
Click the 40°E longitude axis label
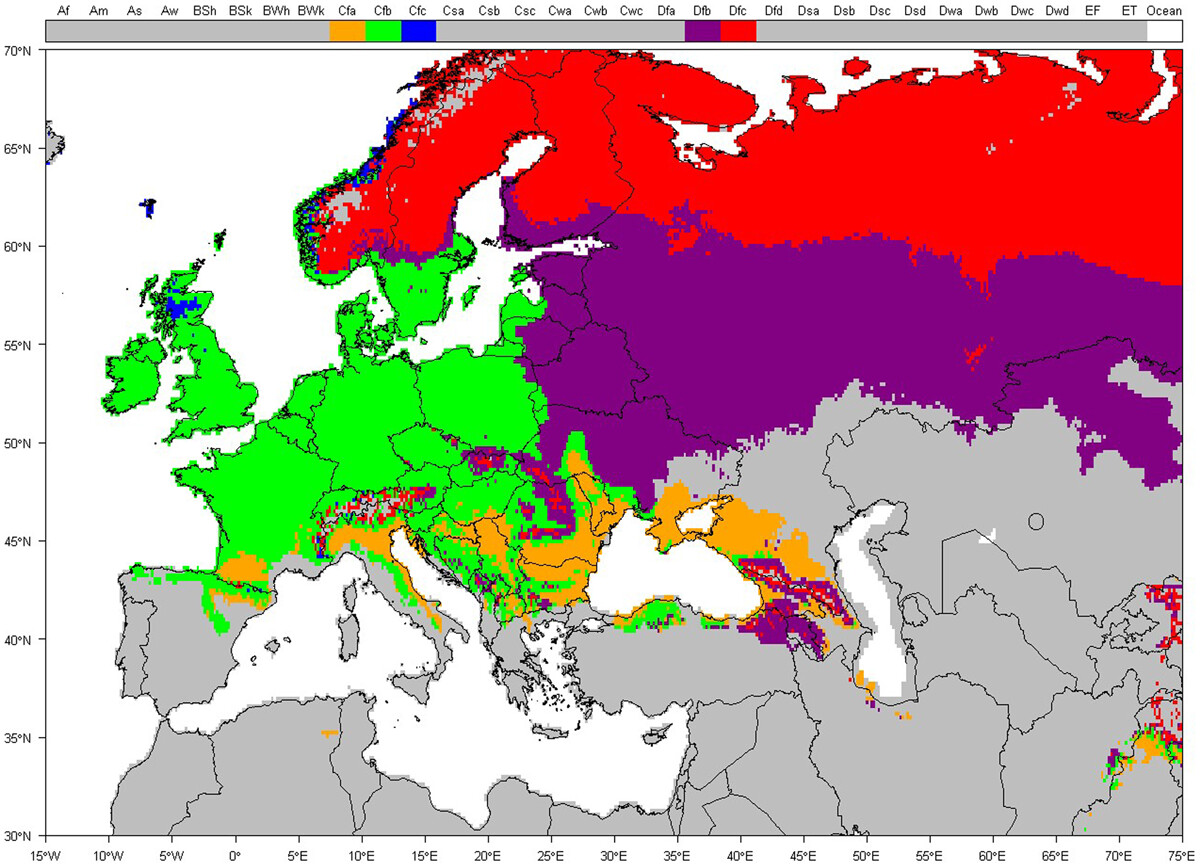(740, 855)
